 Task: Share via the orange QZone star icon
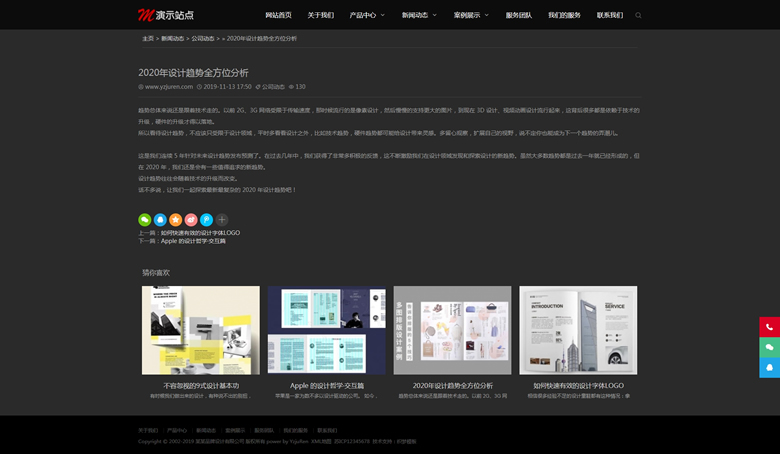click(x=175, y=220)
